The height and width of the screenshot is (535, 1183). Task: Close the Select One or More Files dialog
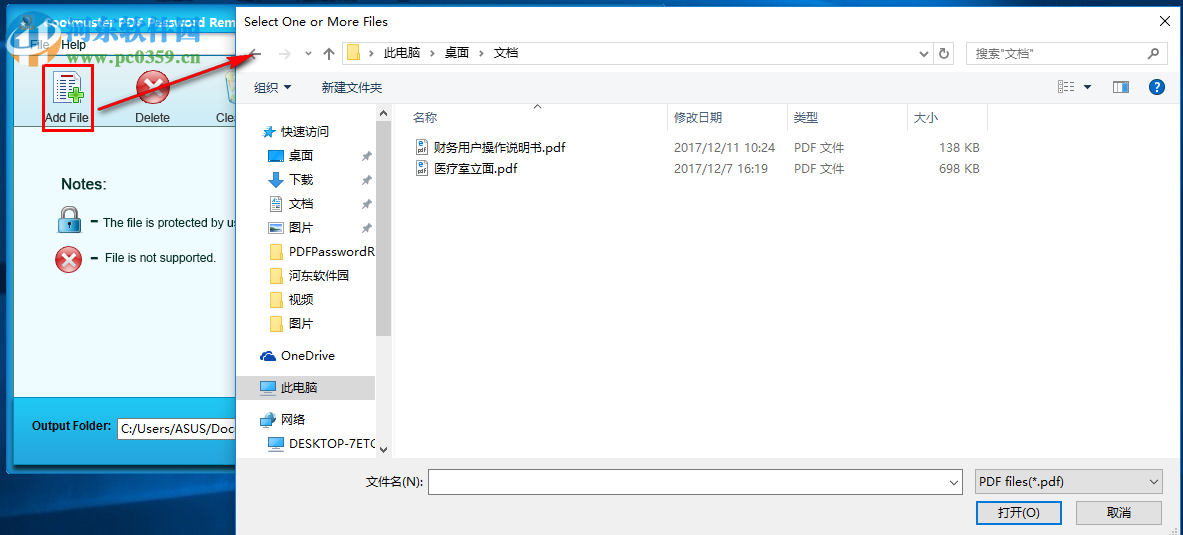click(x=1166, y=22)
